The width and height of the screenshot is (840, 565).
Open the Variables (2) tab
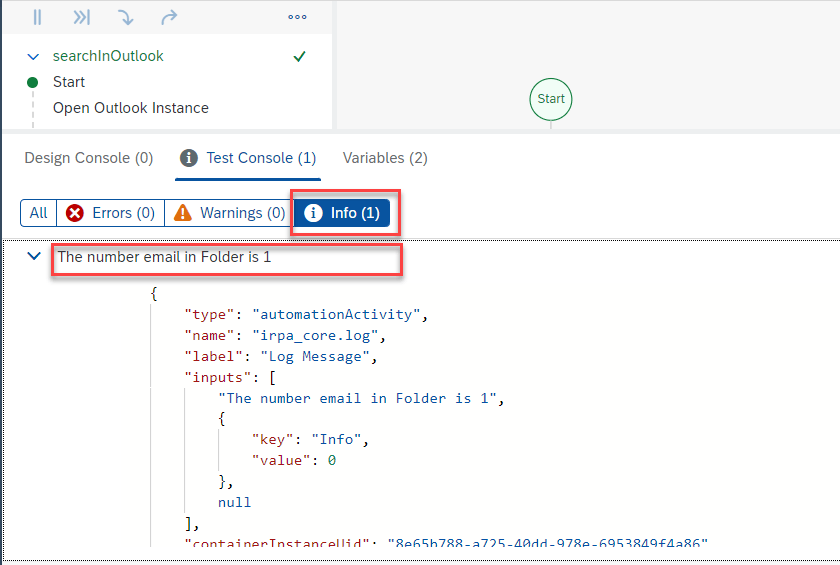(385, 158)
